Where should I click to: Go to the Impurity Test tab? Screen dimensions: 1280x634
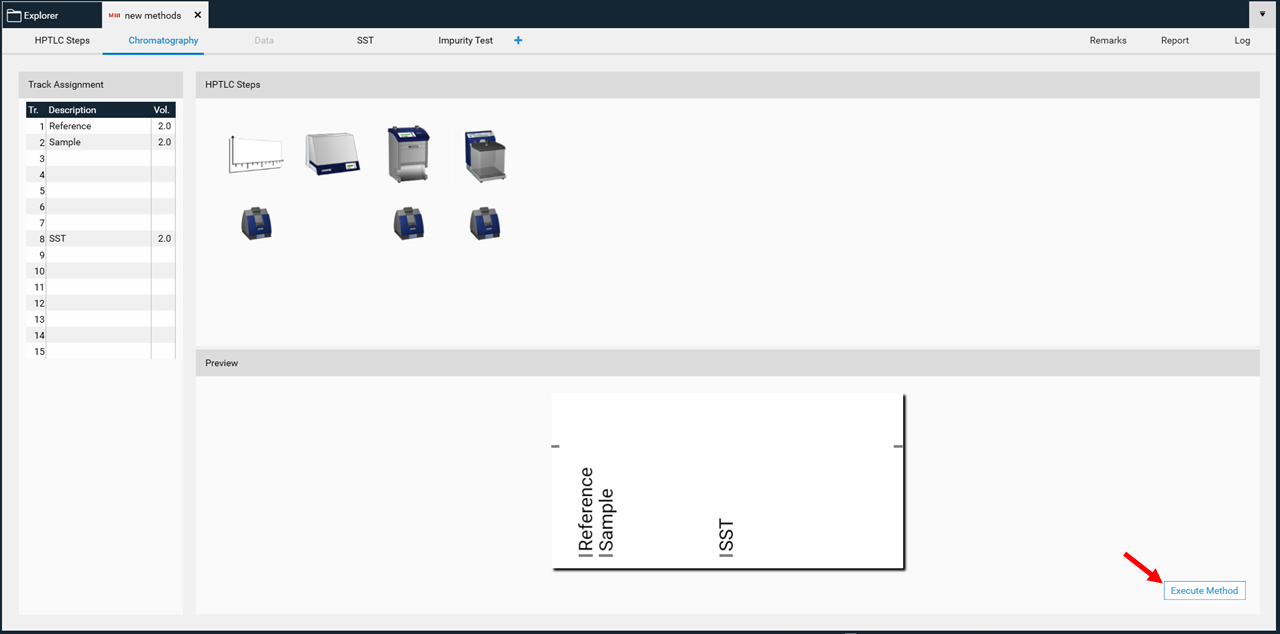click(465, 41)
